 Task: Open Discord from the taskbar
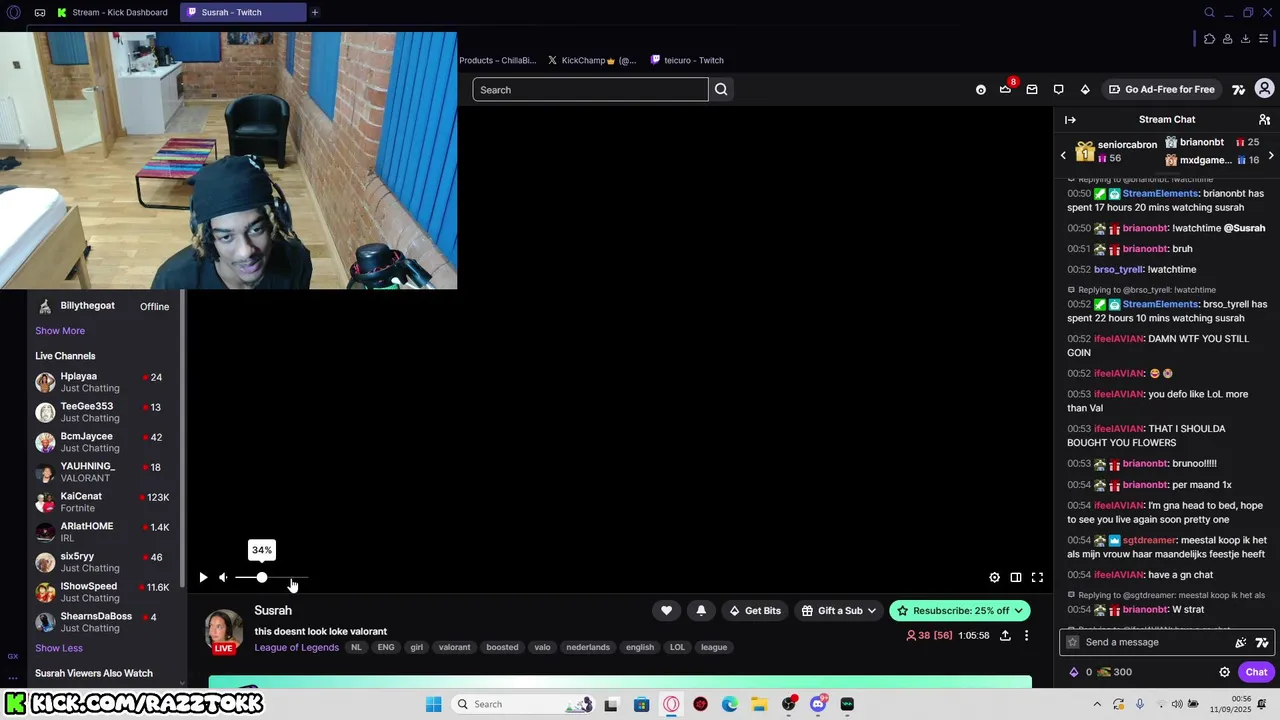coord(818,704)
